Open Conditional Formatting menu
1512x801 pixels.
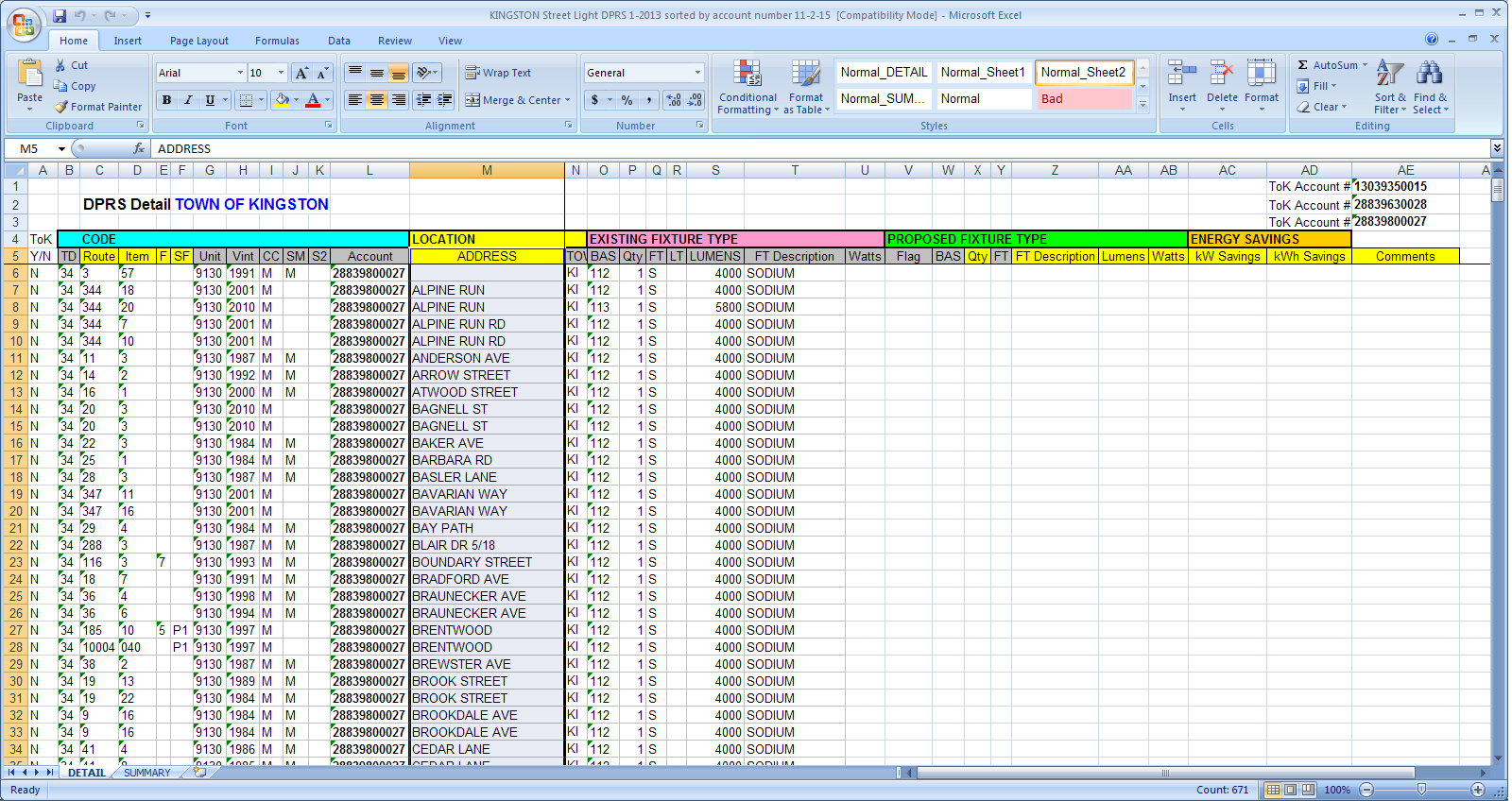click(747, 87)
